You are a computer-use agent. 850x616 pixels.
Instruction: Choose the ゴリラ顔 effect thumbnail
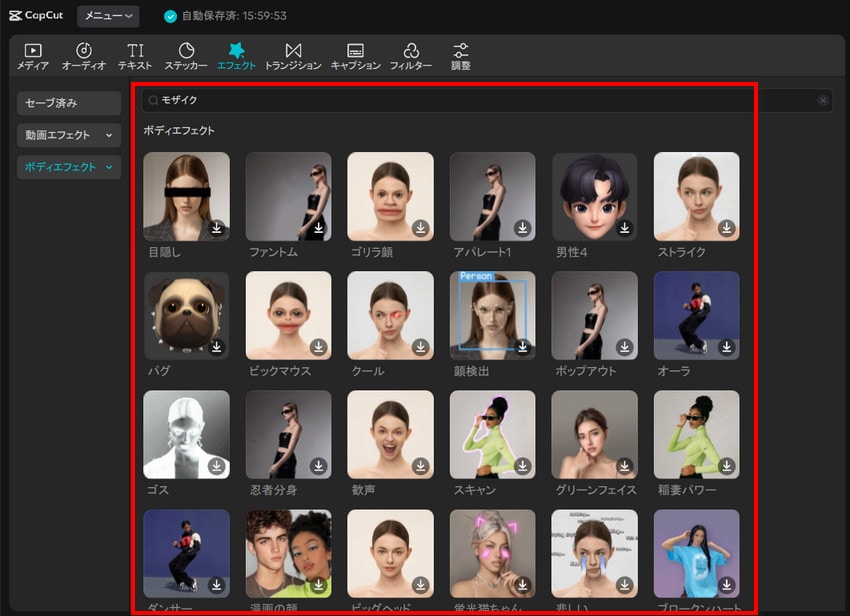(390, 196)
